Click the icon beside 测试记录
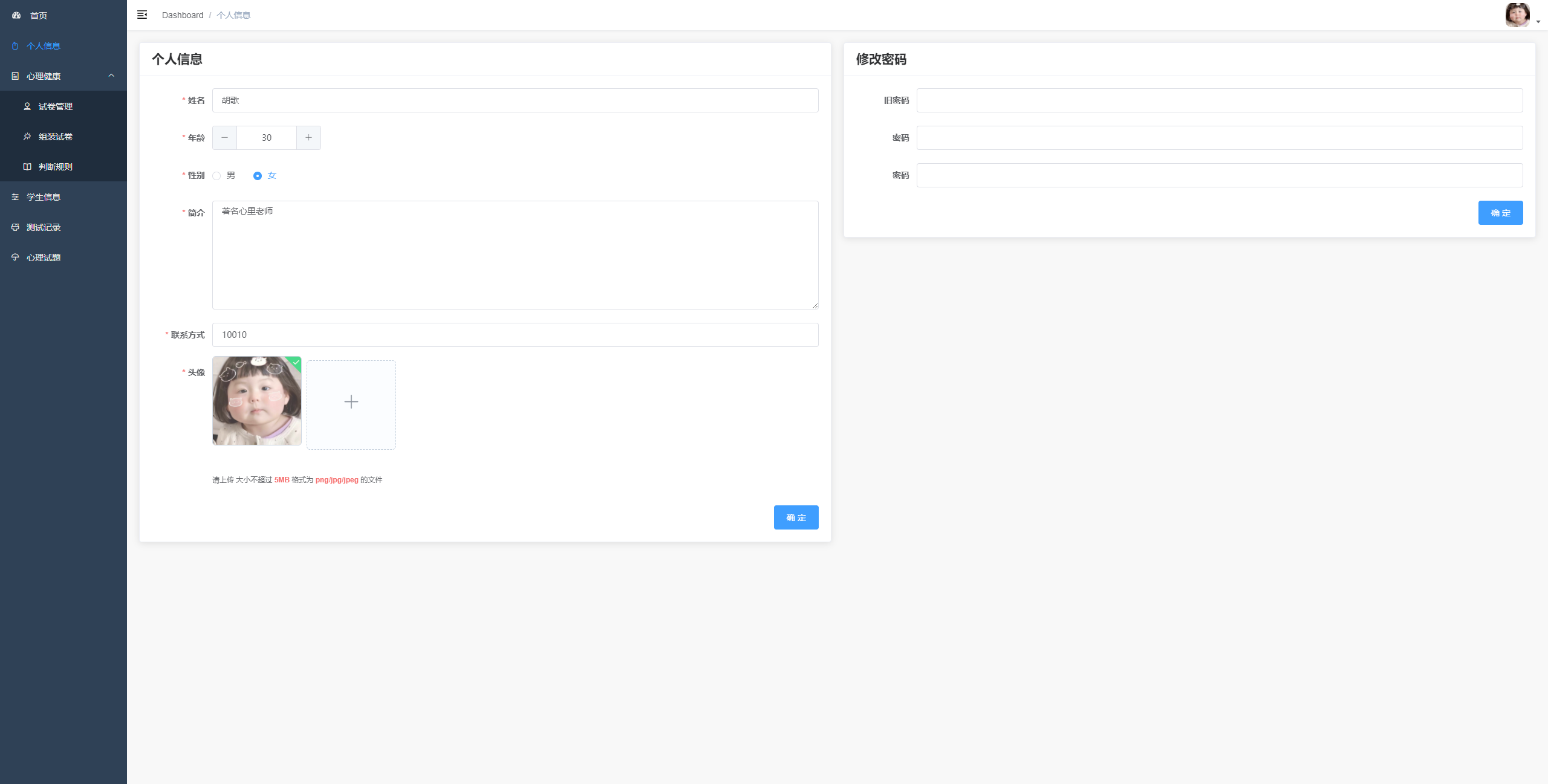The image size is (1548, 784). coord(15,227)
